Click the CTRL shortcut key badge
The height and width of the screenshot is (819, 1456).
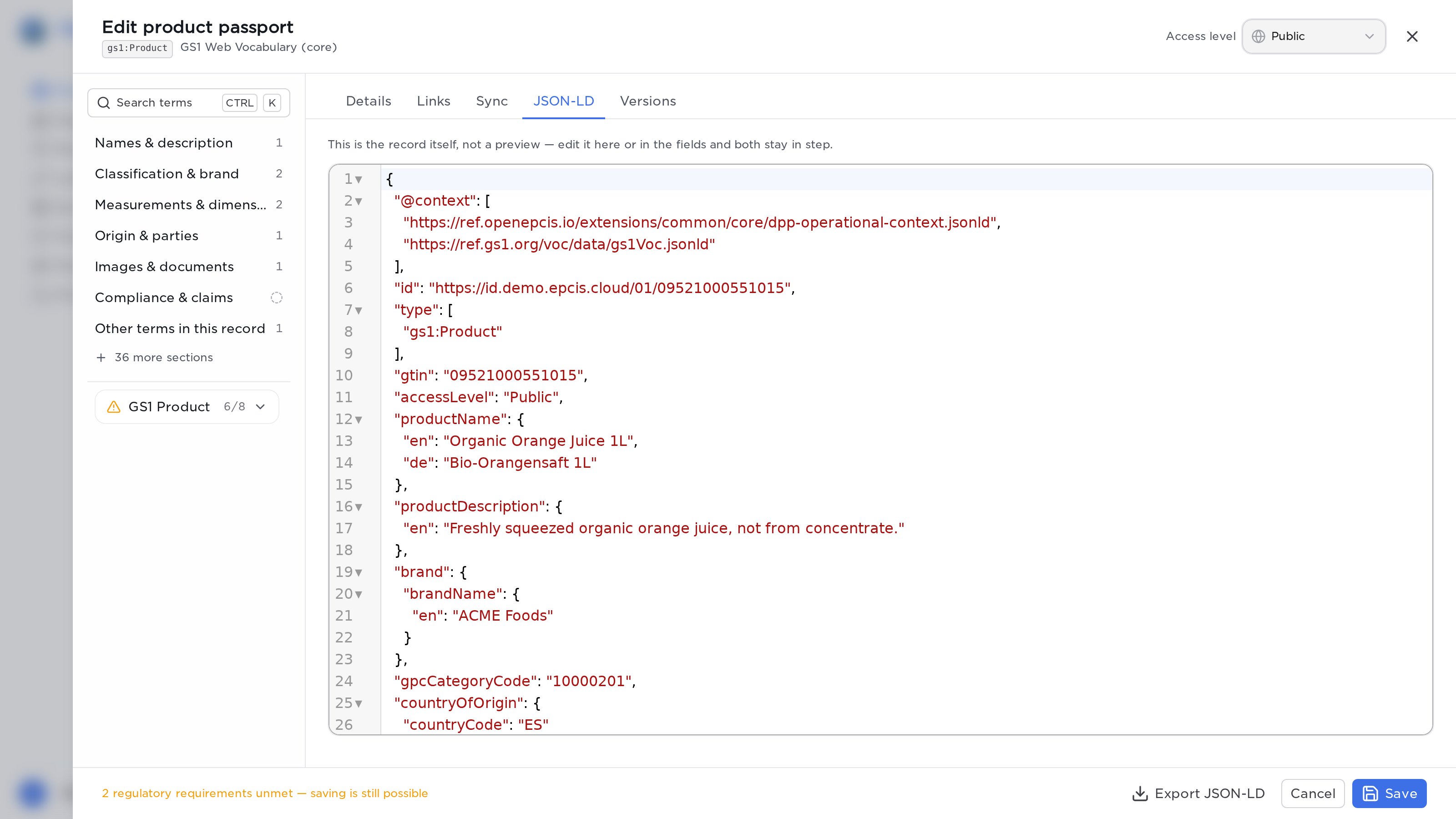coord(240,103)
